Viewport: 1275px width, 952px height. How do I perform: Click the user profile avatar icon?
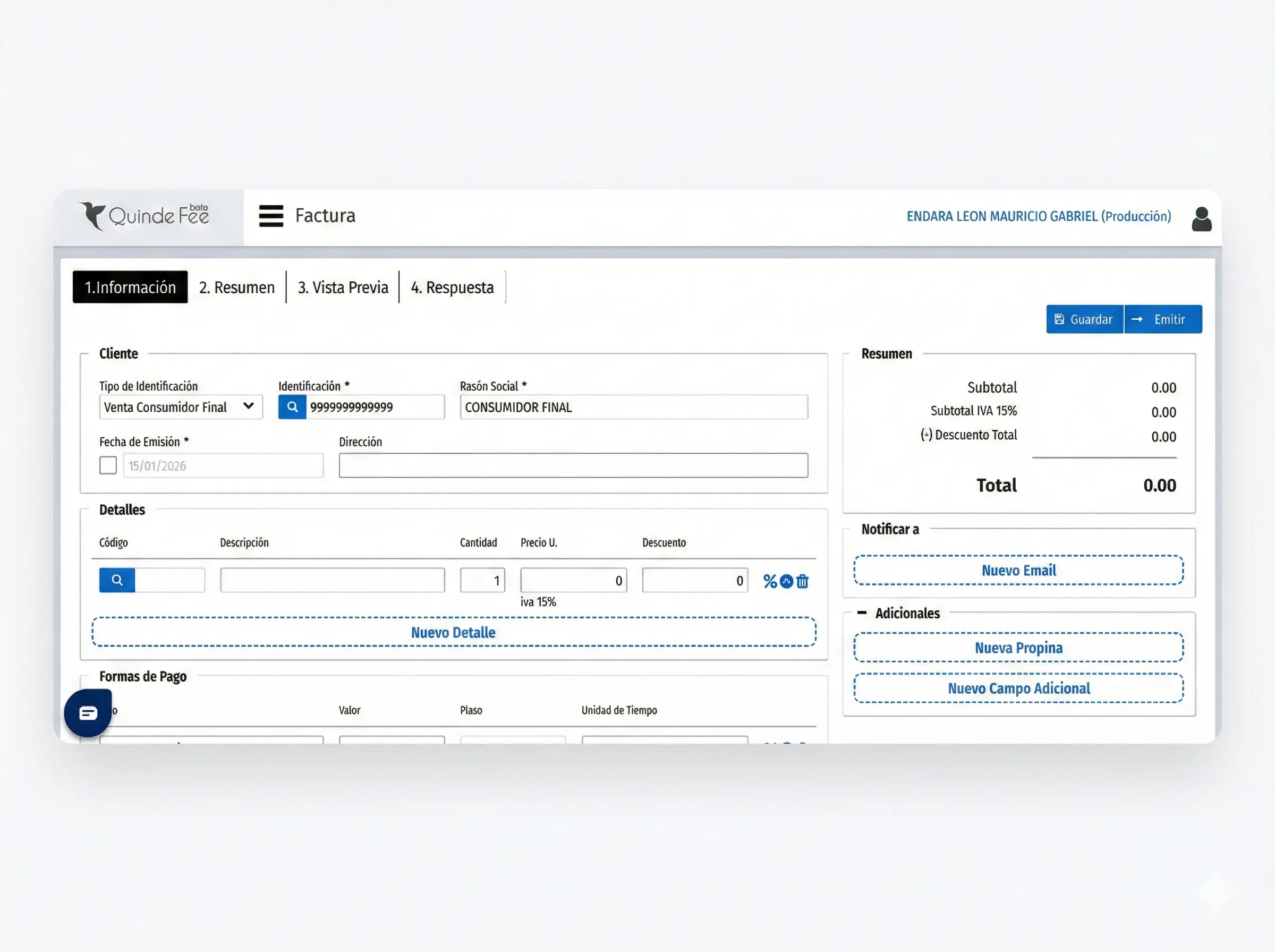click(1201, 219)
